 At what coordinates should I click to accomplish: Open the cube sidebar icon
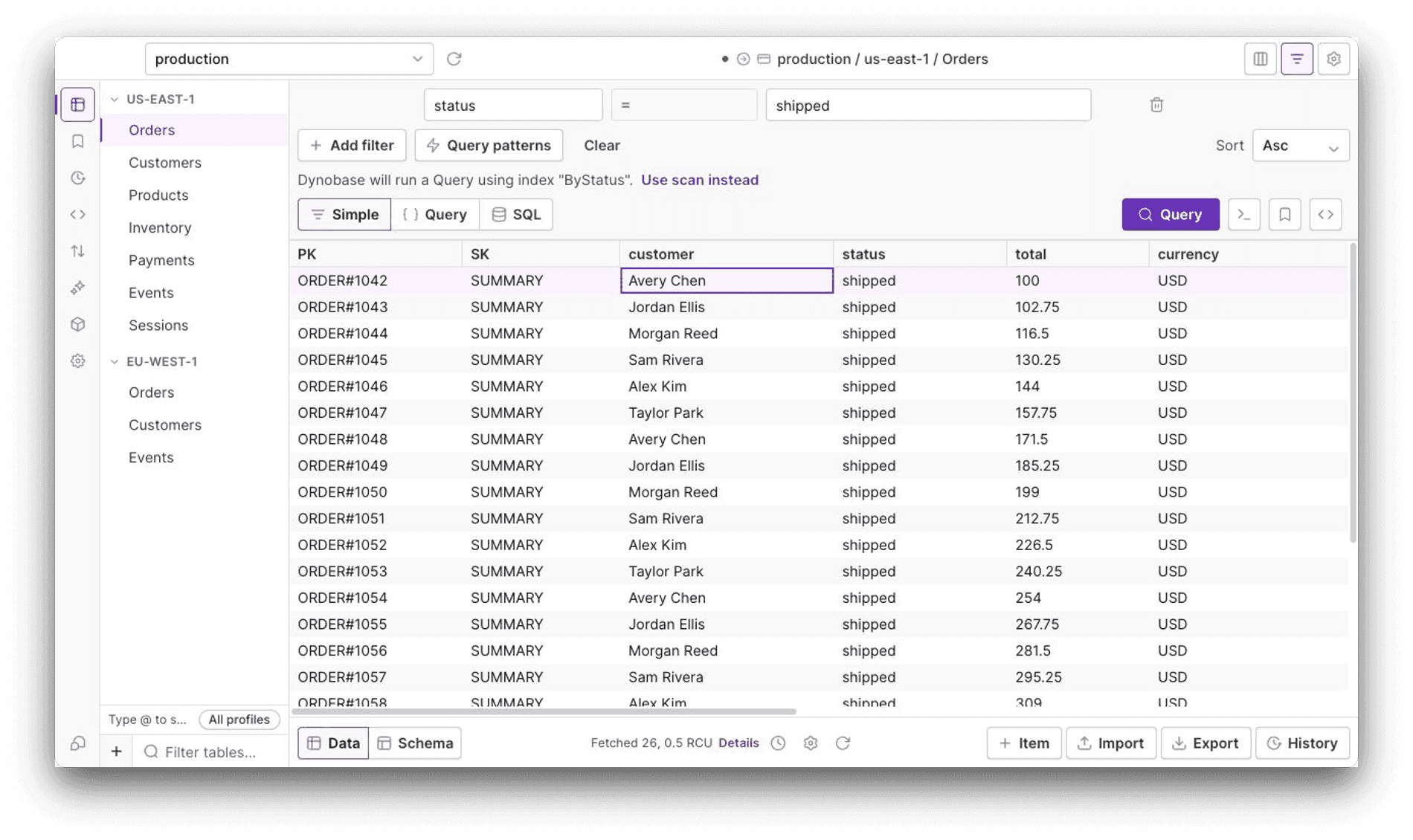click(x=78, y=324)
